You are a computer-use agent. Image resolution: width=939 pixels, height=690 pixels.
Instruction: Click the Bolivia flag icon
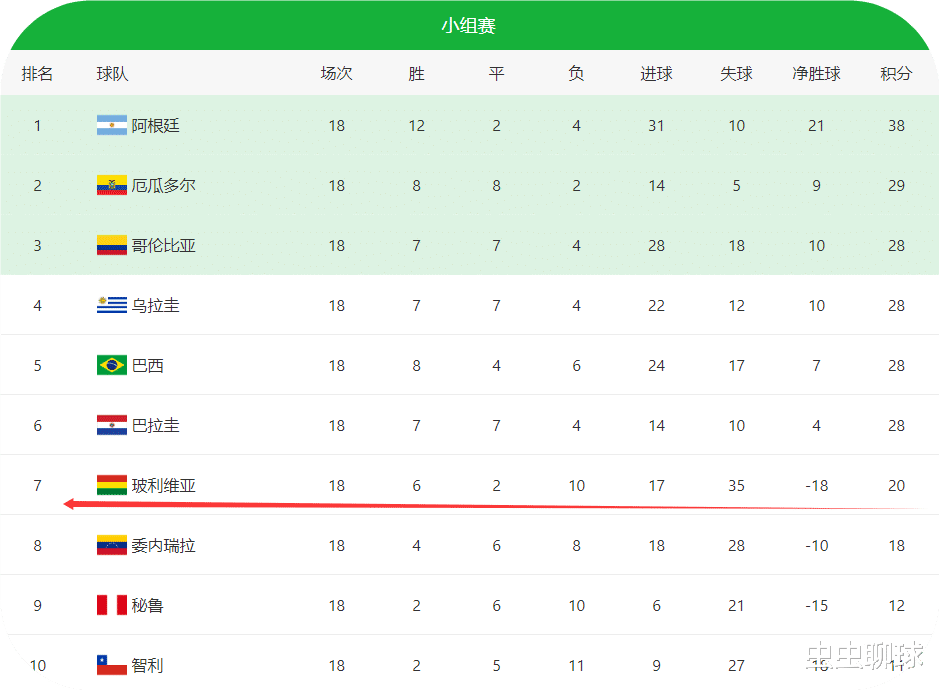tap(111, 486)
